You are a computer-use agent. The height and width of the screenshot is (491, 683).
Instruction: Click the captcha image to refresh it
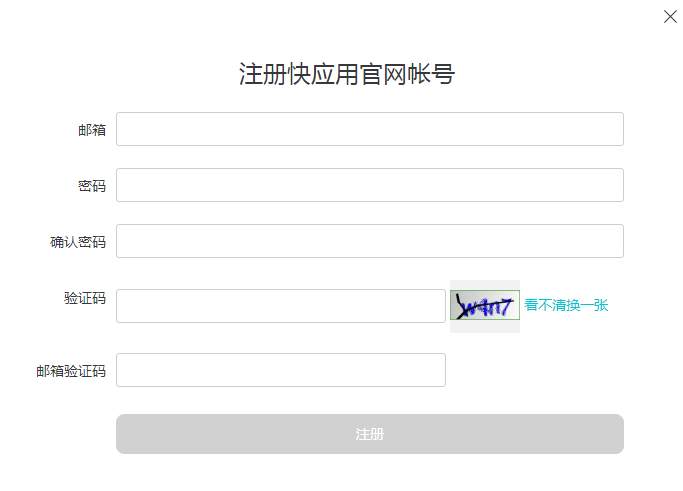[x=485, y=305]
